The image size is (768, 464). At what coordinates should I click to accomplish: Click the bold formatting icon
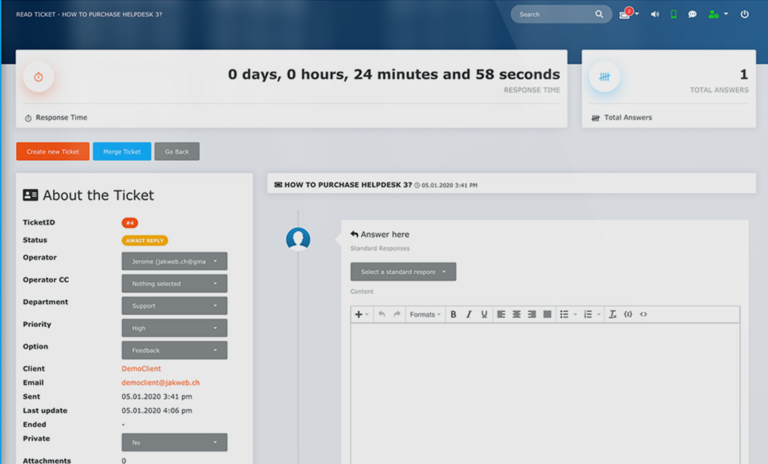(x=453, y=314)
